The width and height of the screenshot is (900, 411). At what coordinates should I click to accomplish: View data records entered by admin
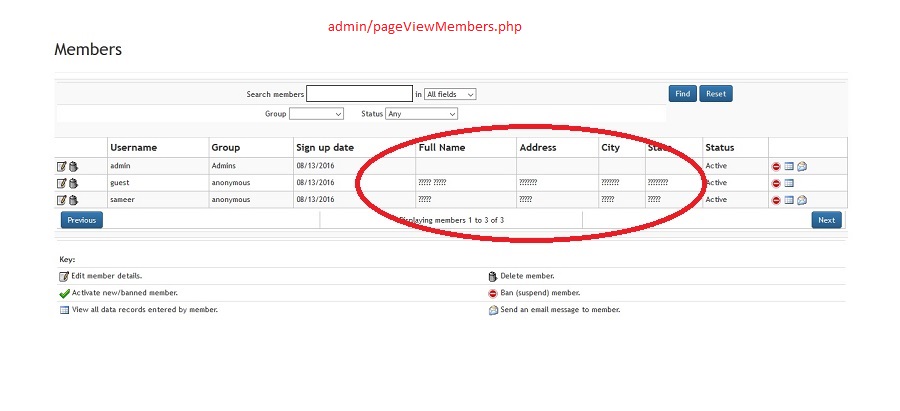click(789, 166)
